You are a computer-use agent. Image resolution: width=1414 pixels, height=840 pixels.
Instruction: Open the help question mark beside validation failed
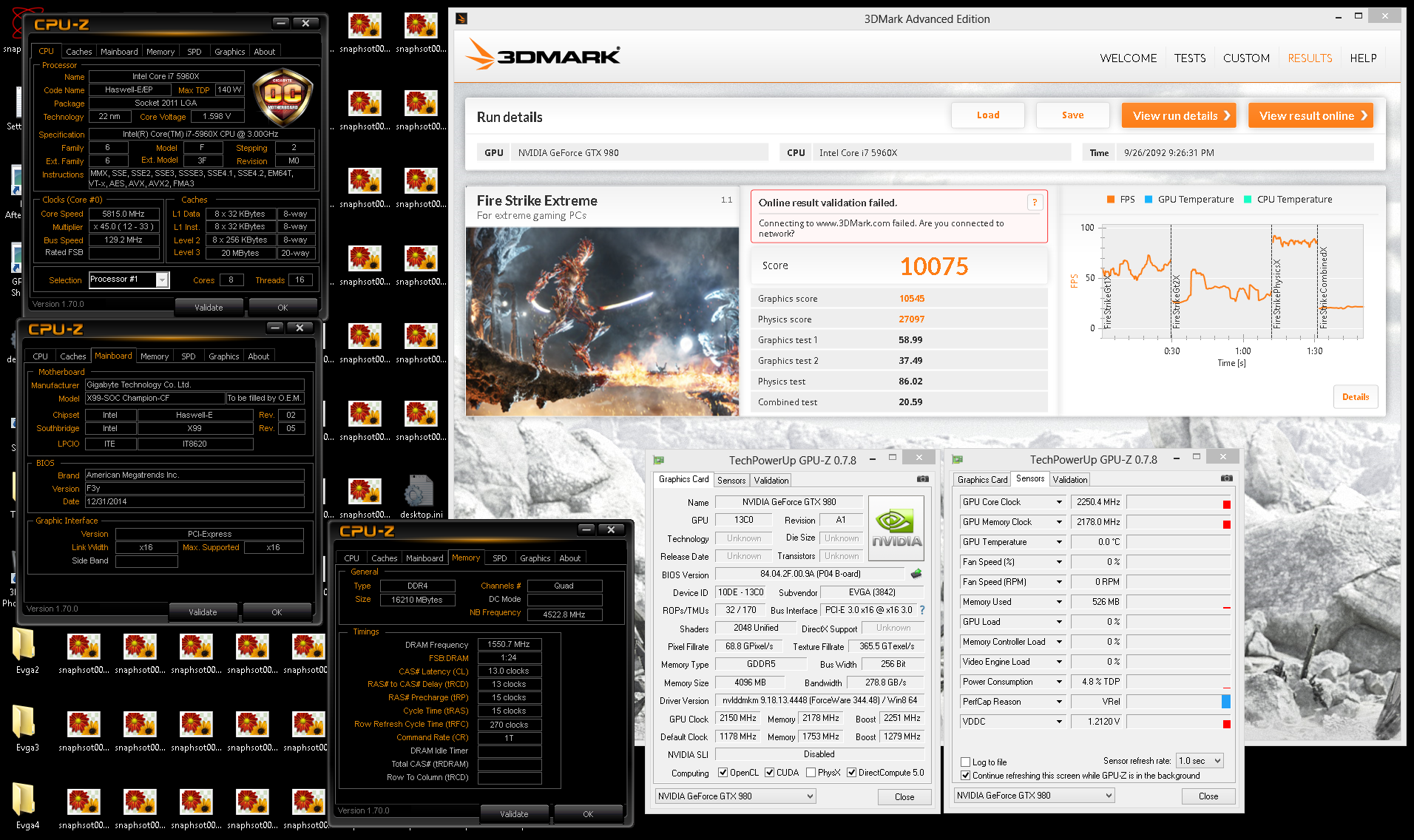(1035, 203)
